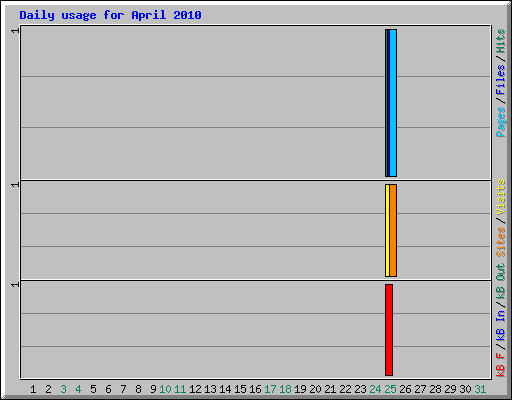Click day 23 on the x-axis
The height and width of the screenshot is (400, 512).
pyautogui.click(x=360, y=389)
